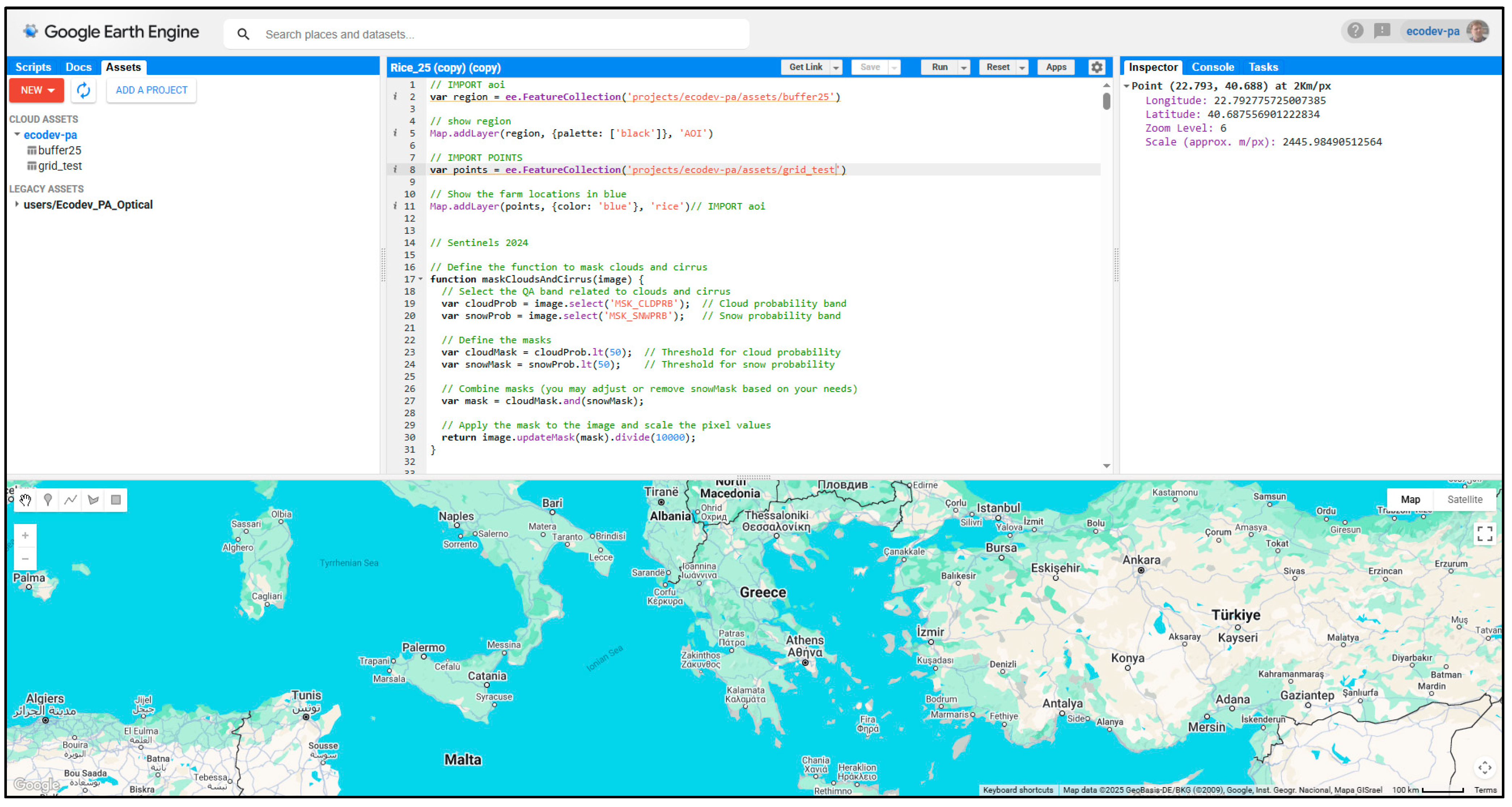Select the draw polygon shape tool

coord(93,500)
